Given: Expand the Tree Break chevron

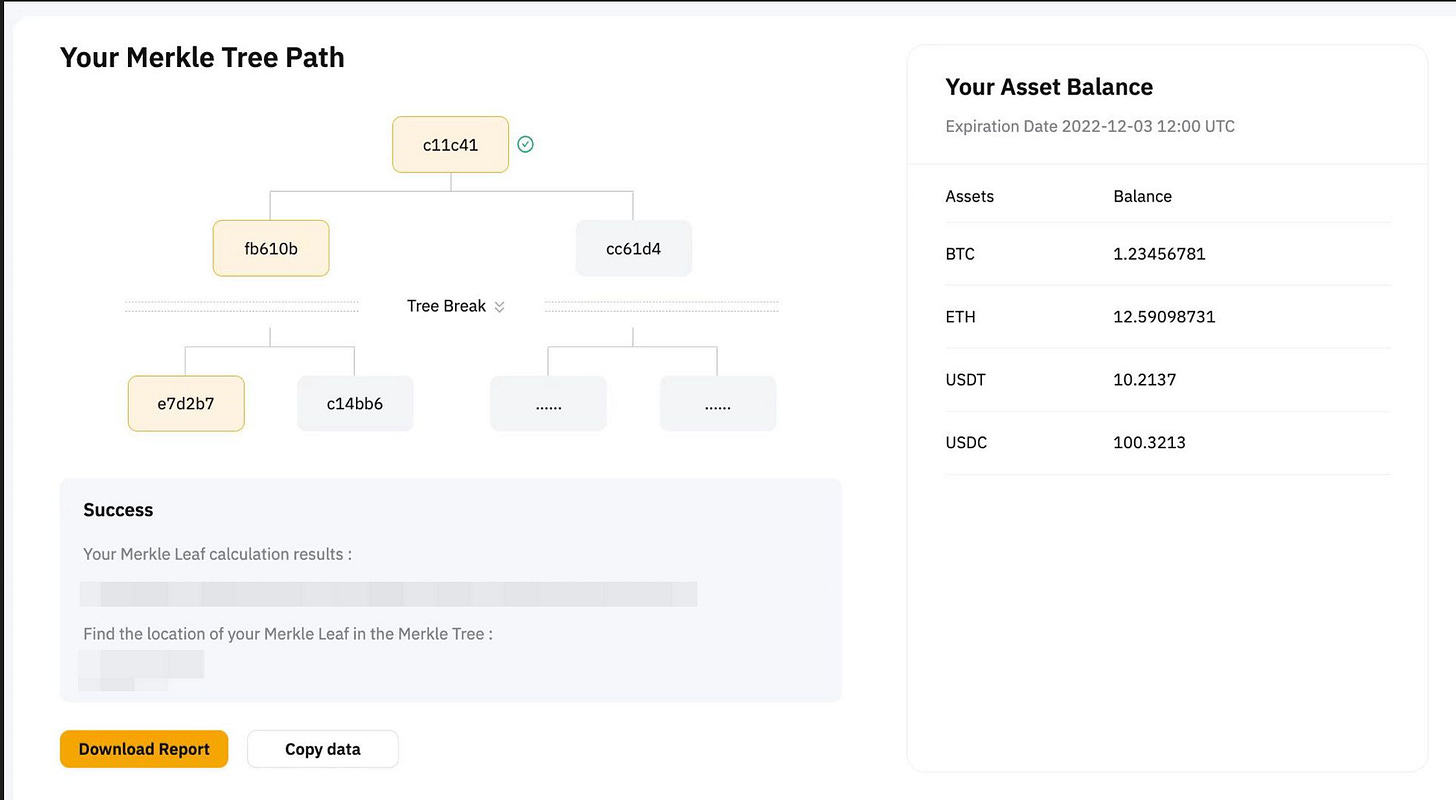Looking at the screenshot, I should [500, 307].
